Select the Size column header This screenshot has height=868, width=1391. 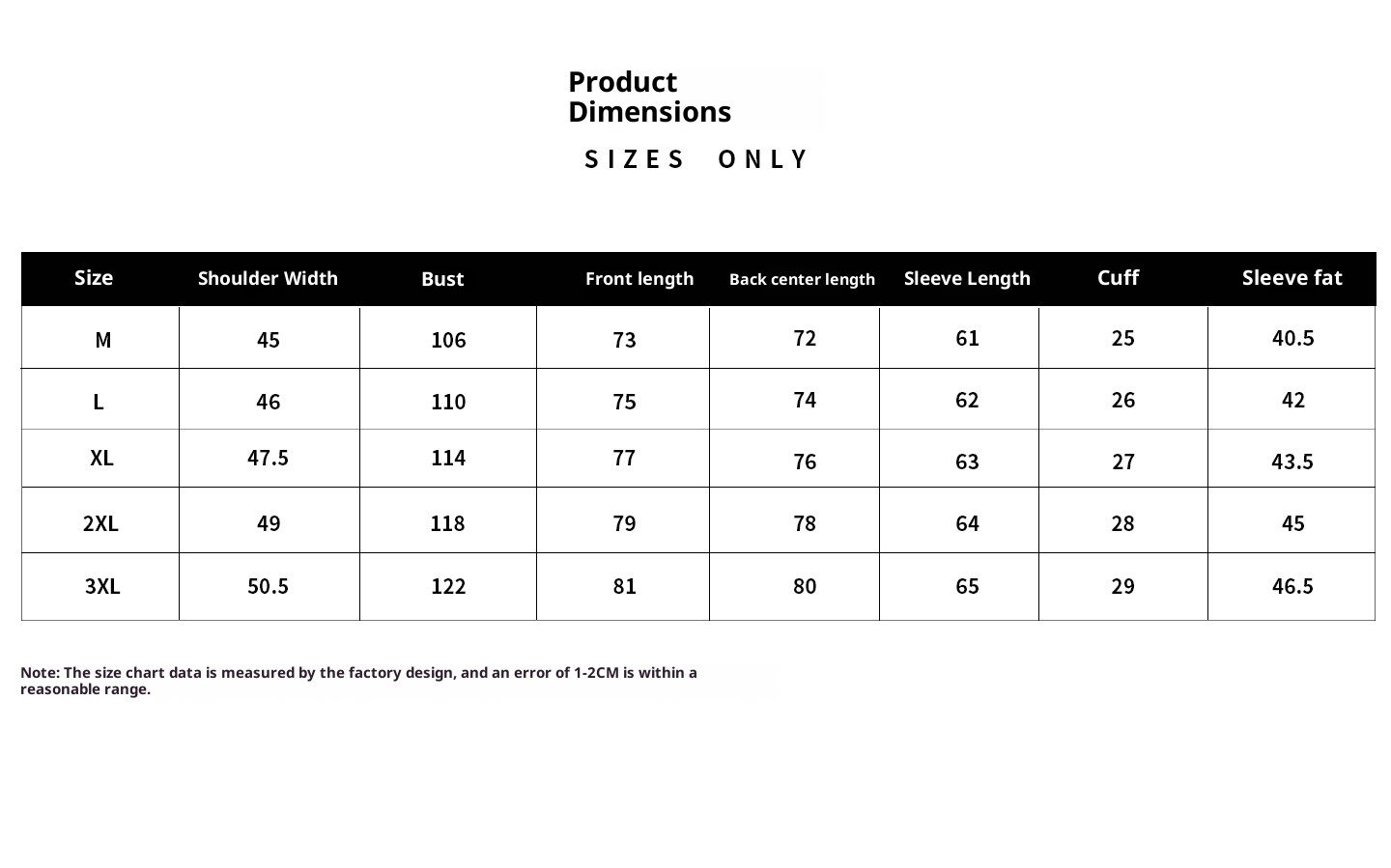(x=94, y=278)
